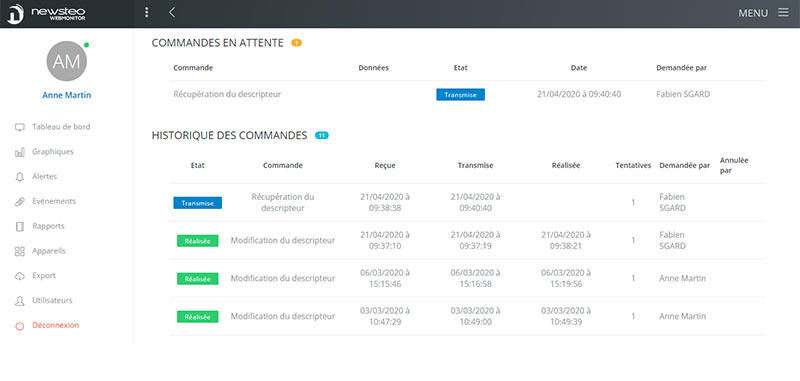Click Réalisée badge for 09:37:10 row
Screen dimensions: 800x381
197,241
